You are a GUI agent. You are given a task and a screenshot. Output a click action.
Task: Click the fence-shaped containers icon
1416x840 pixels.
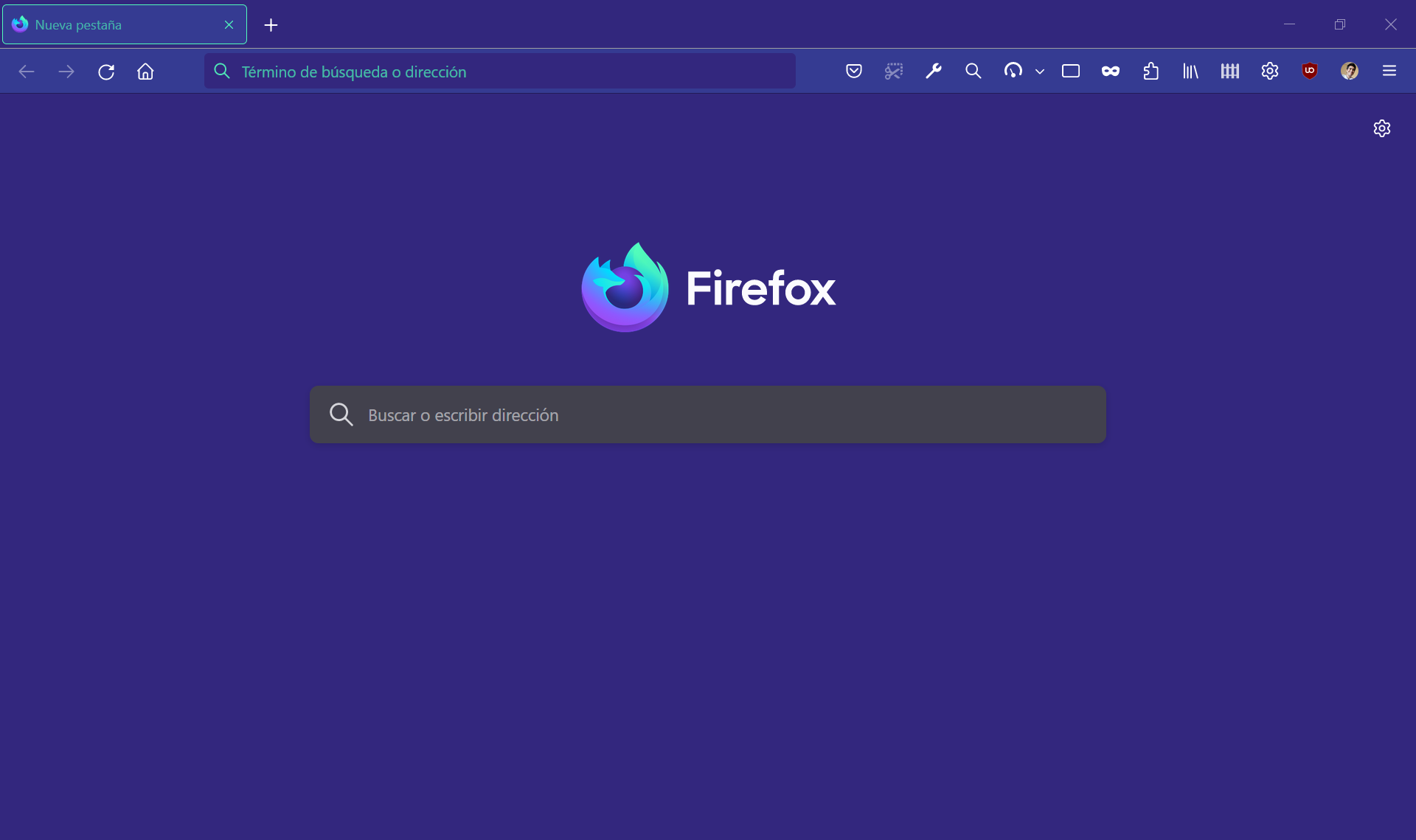(1229, 72)
